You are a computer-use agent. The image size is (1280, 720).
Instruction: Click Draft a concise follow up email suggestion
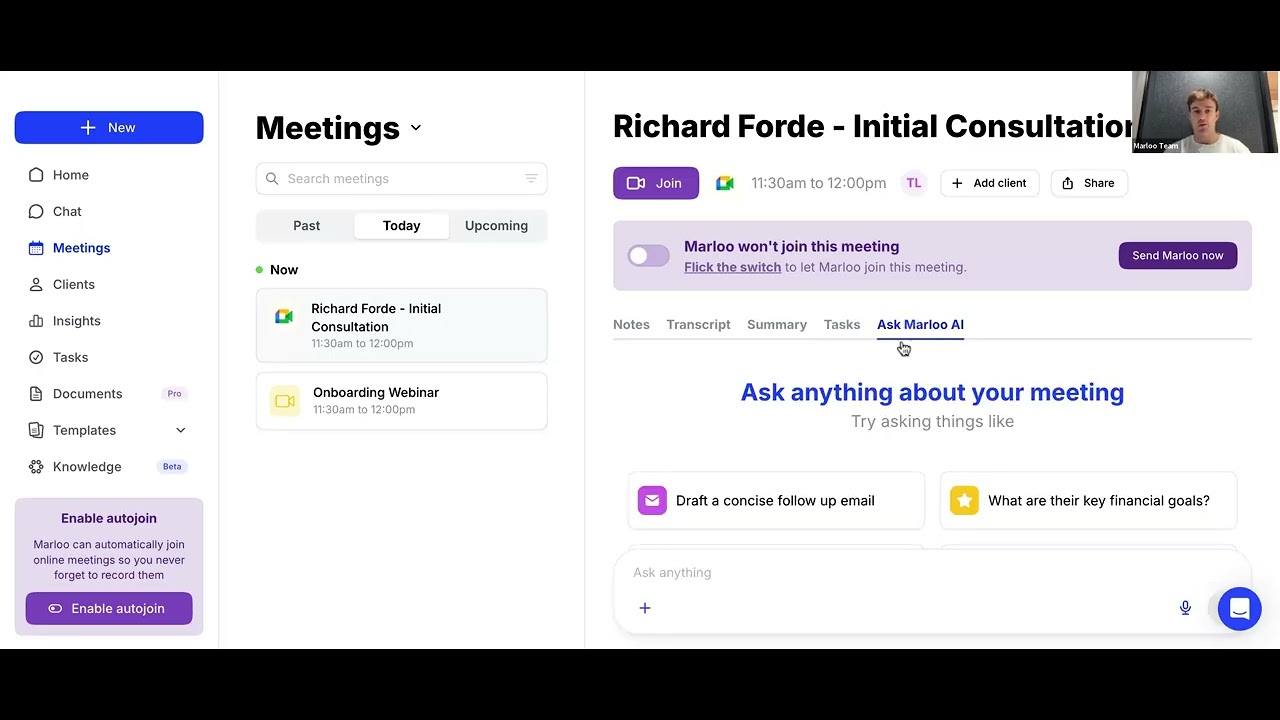776,501
